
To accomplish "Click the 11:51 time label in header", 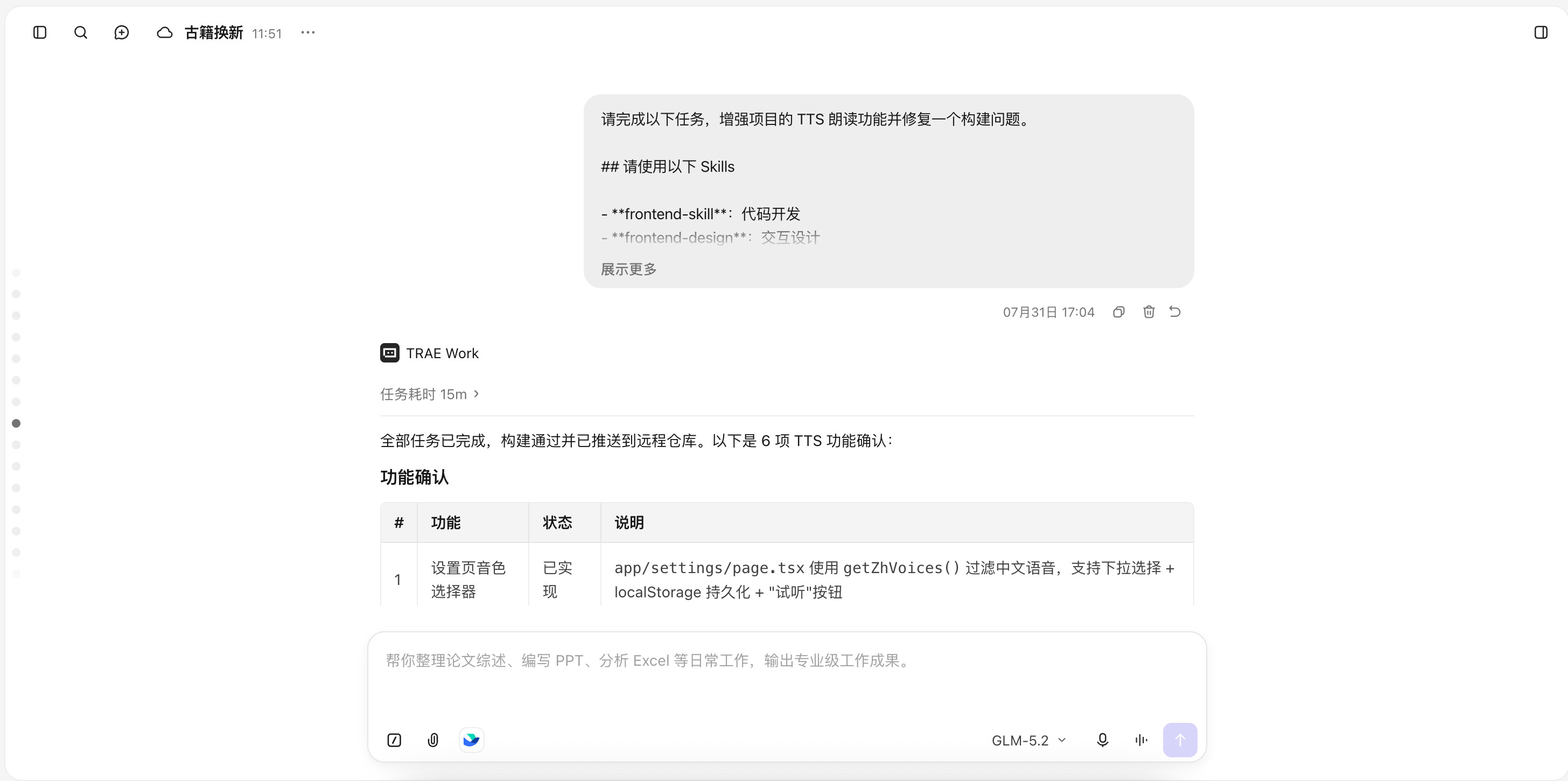I will [x=267, y=33].
